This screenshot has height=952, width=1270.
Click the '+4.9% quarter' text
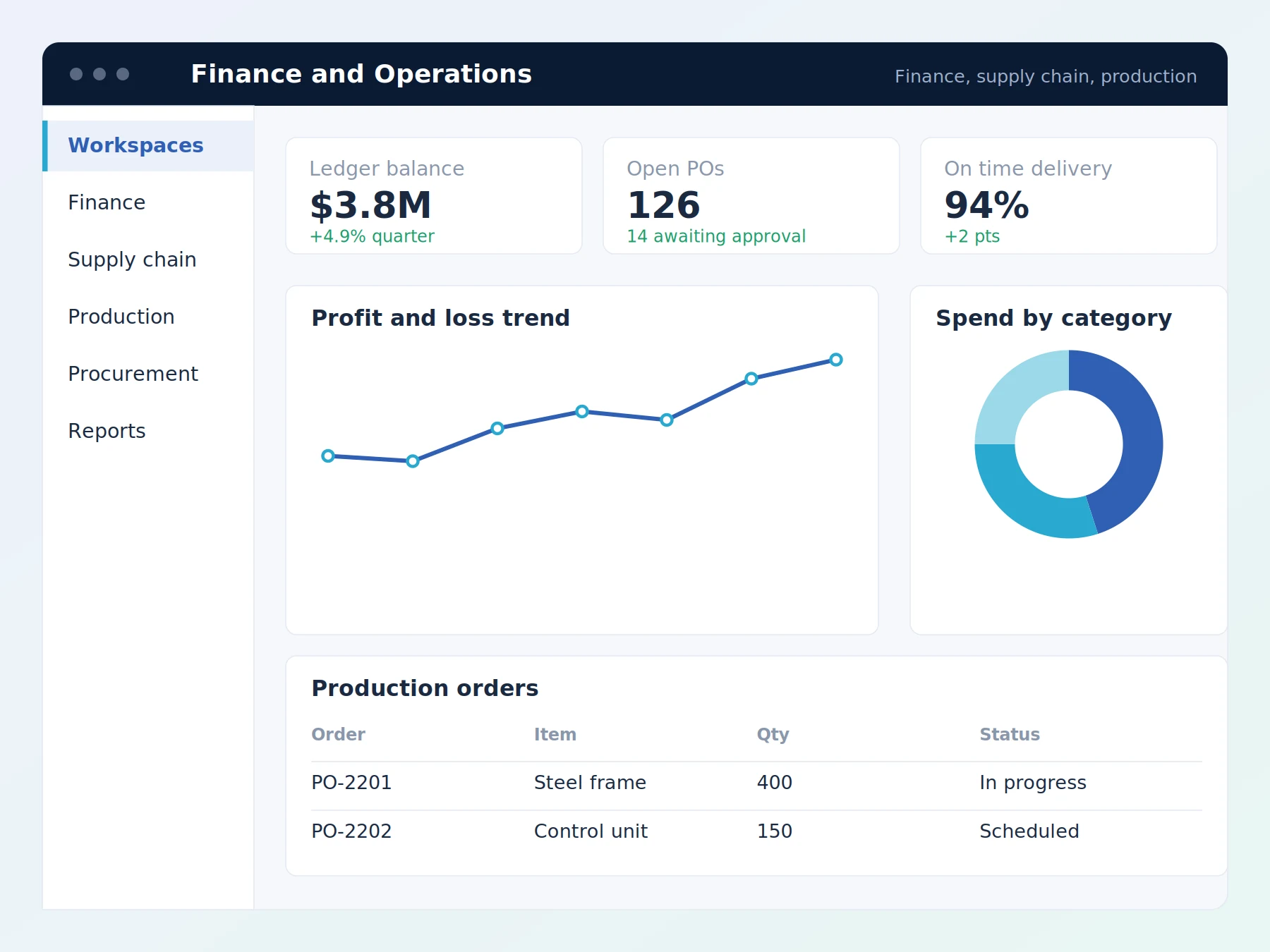coord(372,236)
